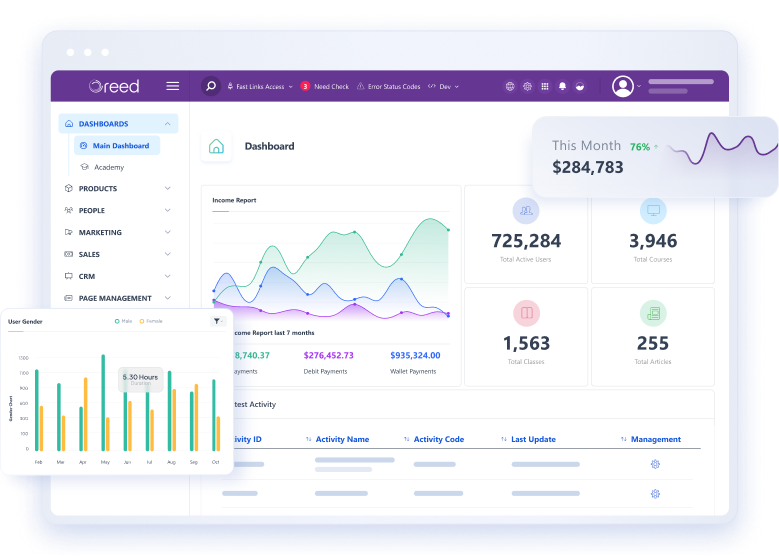Screen dimensions: 779x556
Task: Open the Academy sidebar item
Action: tap(108, 167)
